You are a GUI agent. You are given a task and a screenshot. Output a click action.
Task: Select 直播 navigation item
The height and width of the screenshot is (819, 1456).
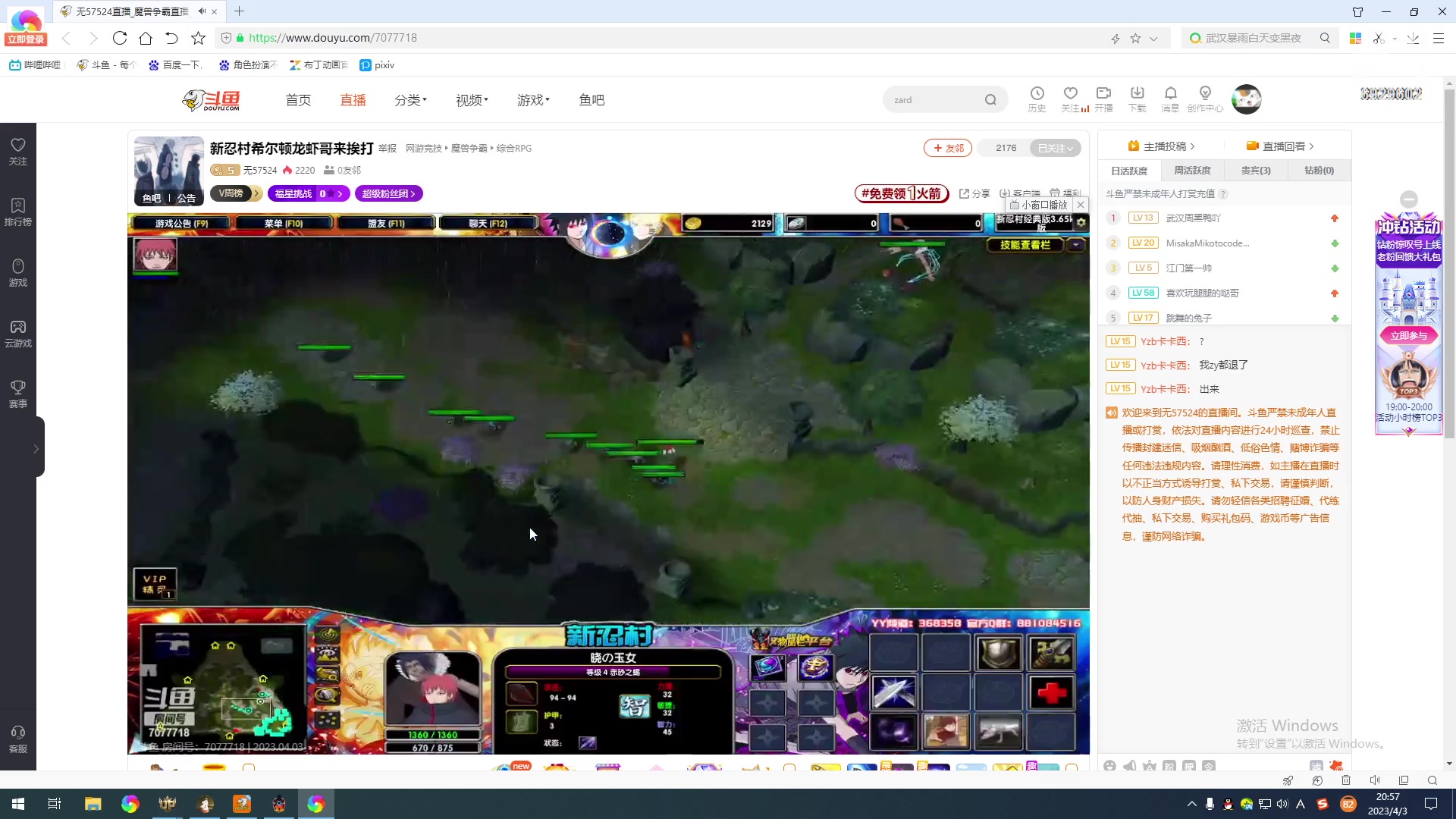coord(353,100)
